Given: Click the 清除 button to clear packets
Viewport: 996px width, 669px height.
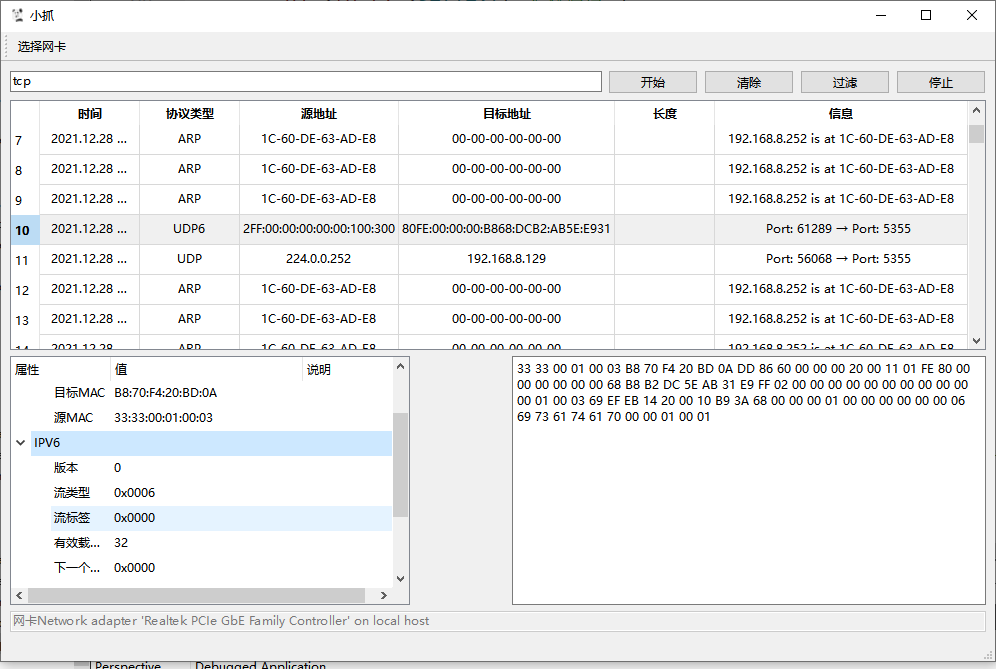Looking at the screenshot, I should (x=748, y=81).
